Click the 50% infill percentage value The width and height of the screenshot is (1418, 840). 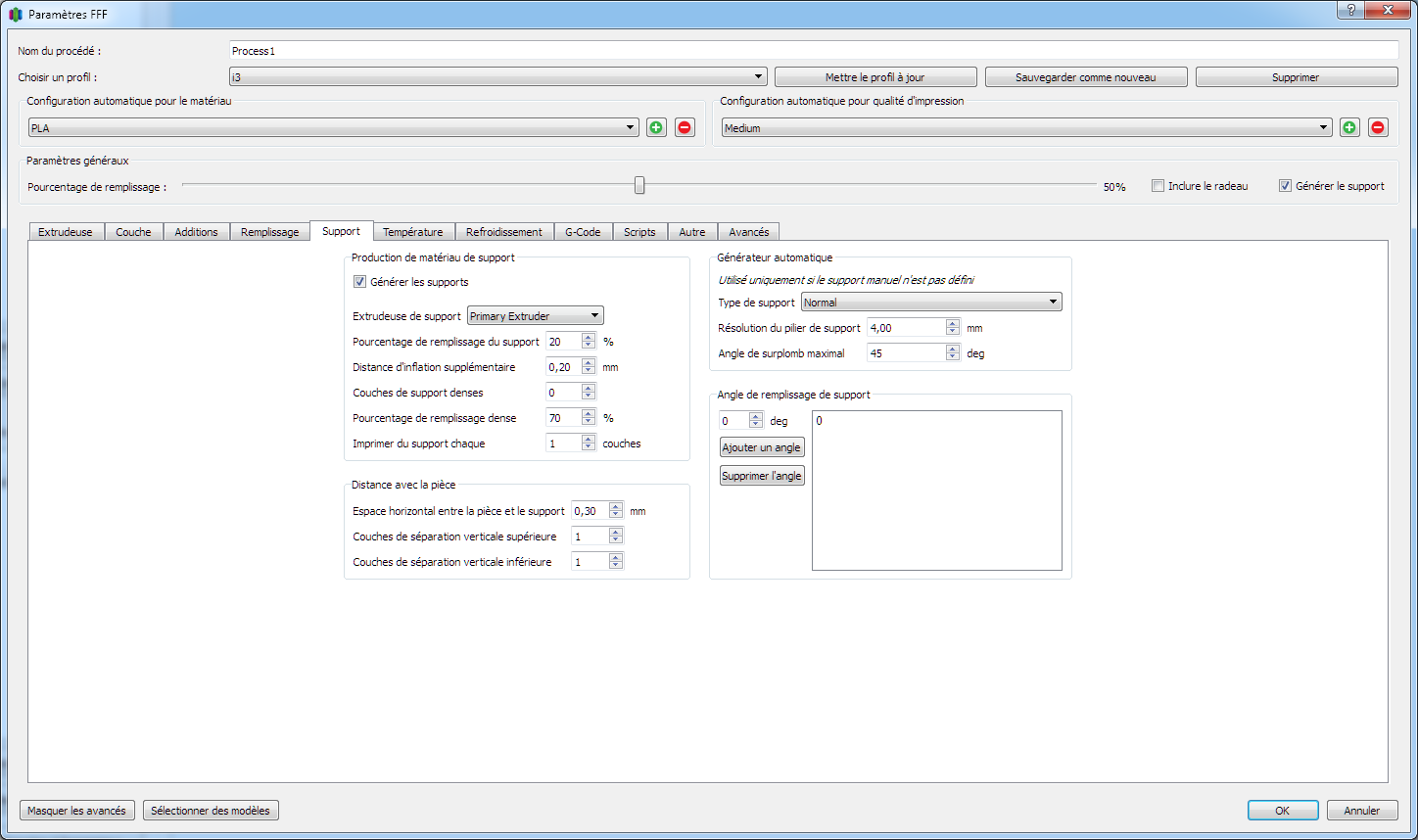1114,187
